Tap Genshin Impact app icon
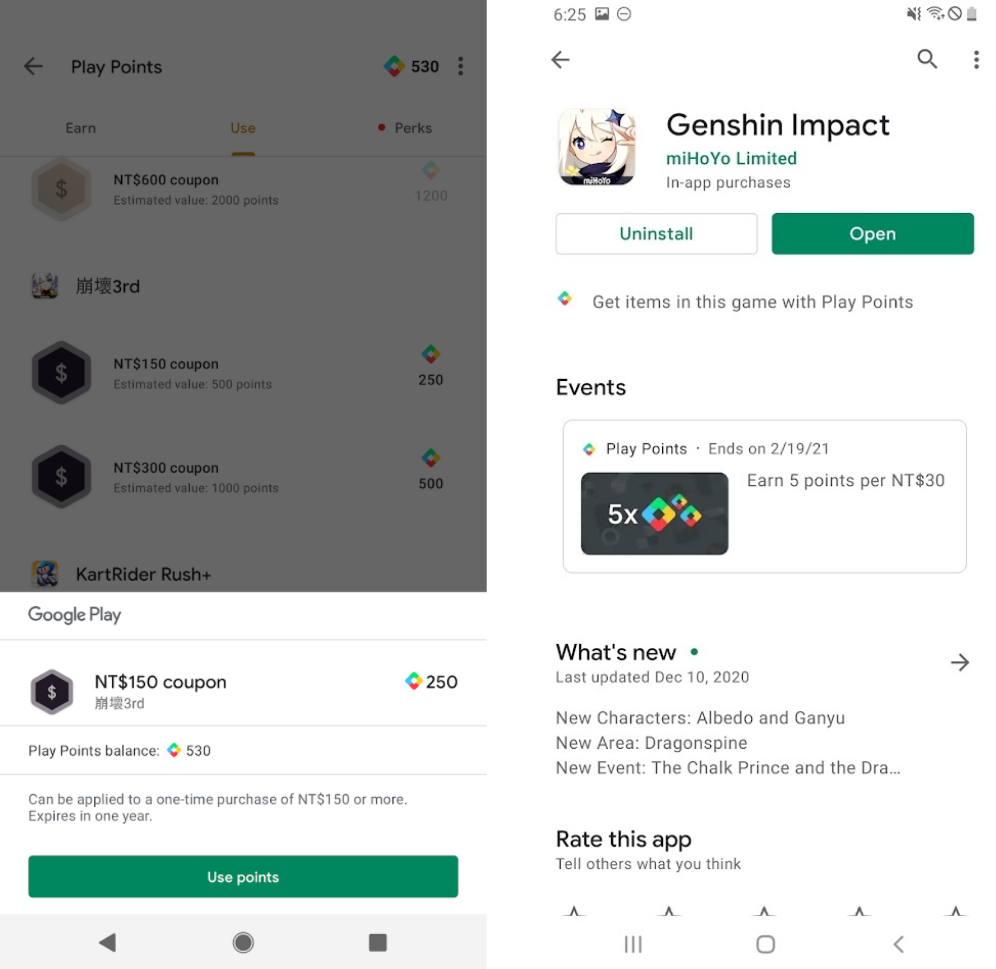996x969 pixels. pos(596,147)
